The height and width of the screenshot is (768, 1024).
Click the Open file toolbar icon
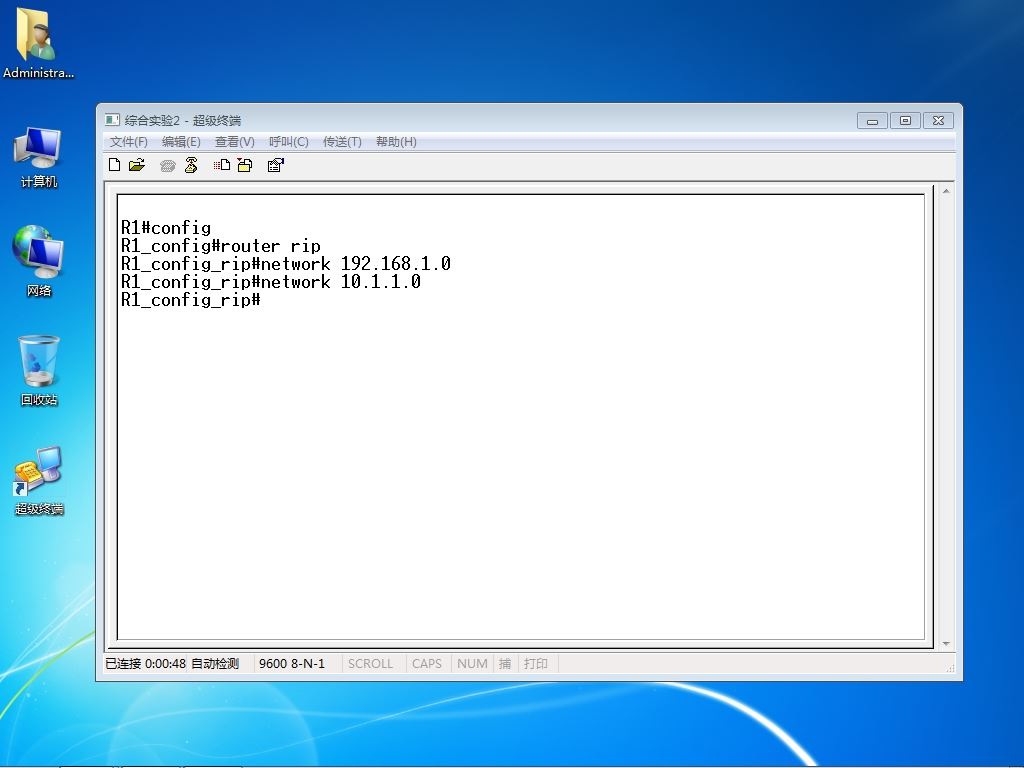click(136, 165)
